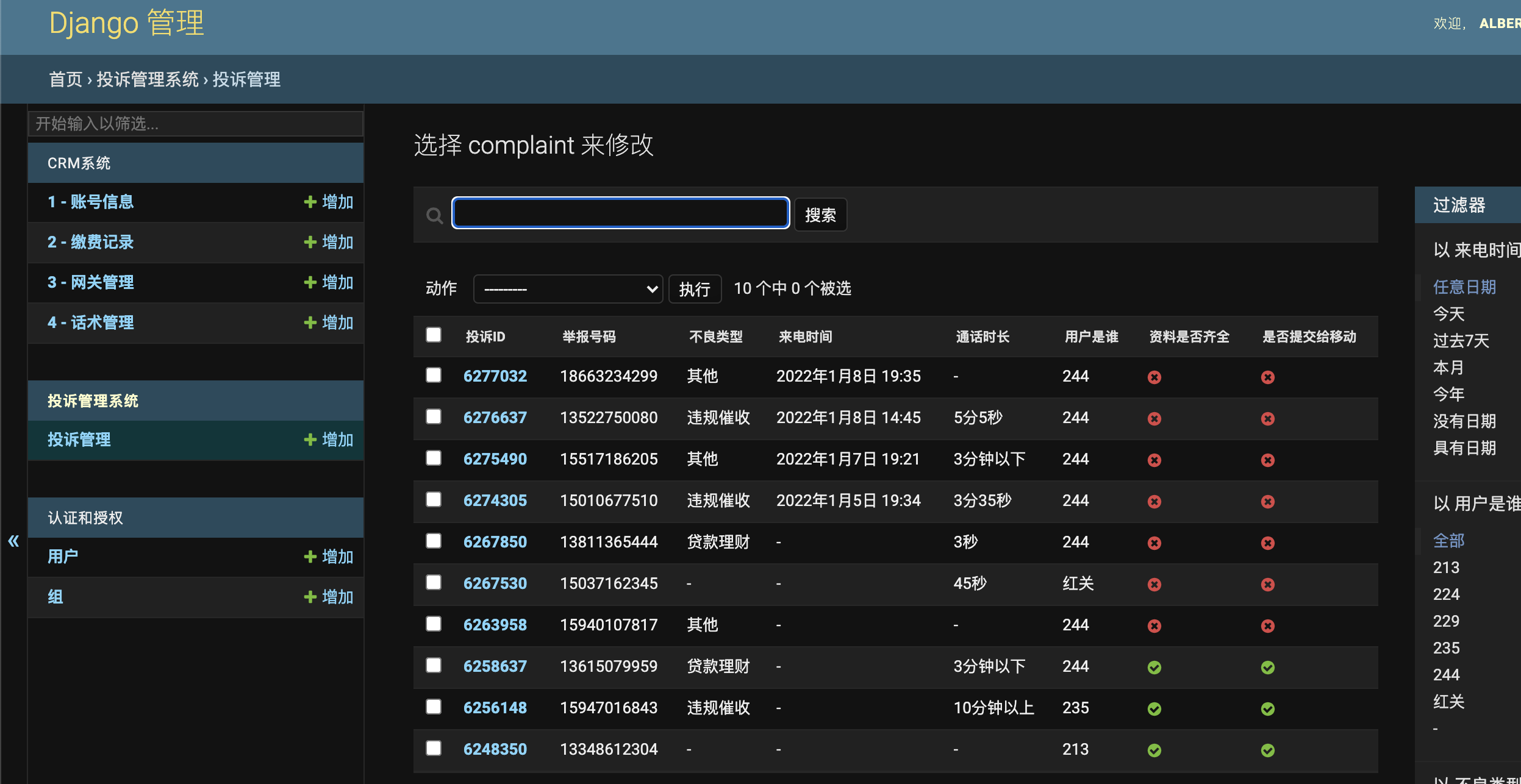This screenshot has height=784, width=1521.
Task: Click the plus add icon for 用户
Action: (310, 557)
